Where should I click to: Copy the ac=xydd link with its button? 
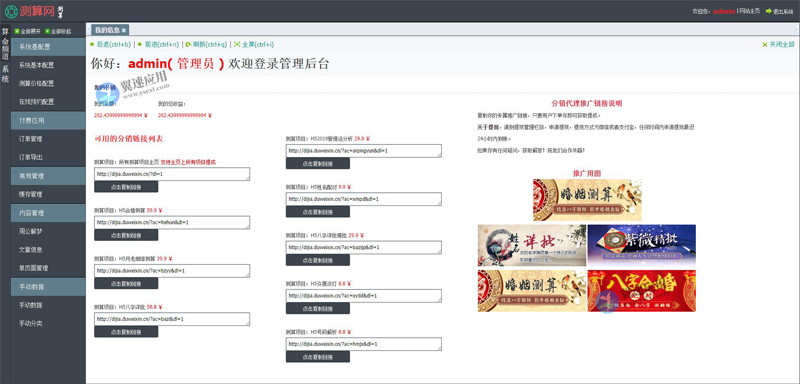tap(318, 308)
